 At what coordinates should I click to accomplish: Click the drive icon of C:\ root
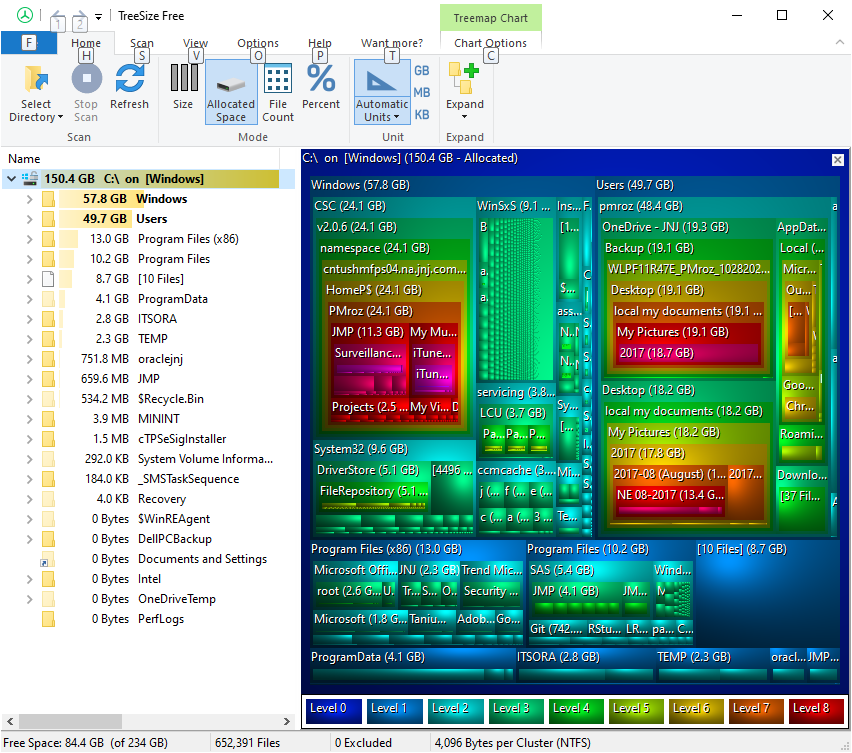tap(30, 178)
